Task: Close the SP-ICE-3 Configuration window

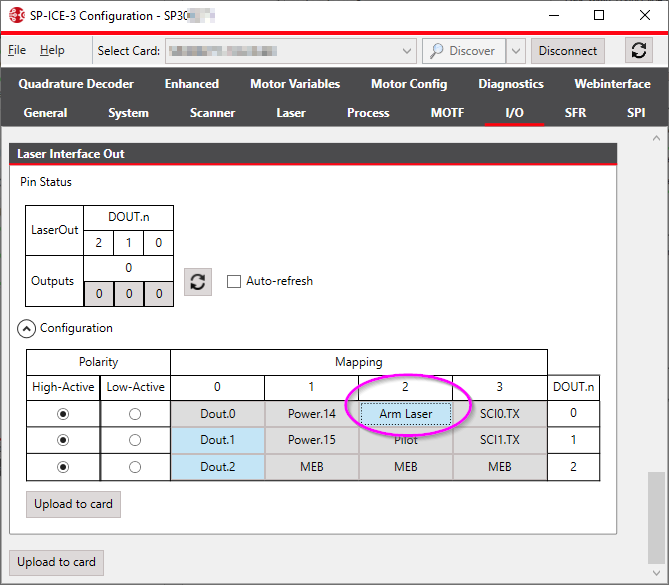Action: pyautogui.click(x=645, y=16)
